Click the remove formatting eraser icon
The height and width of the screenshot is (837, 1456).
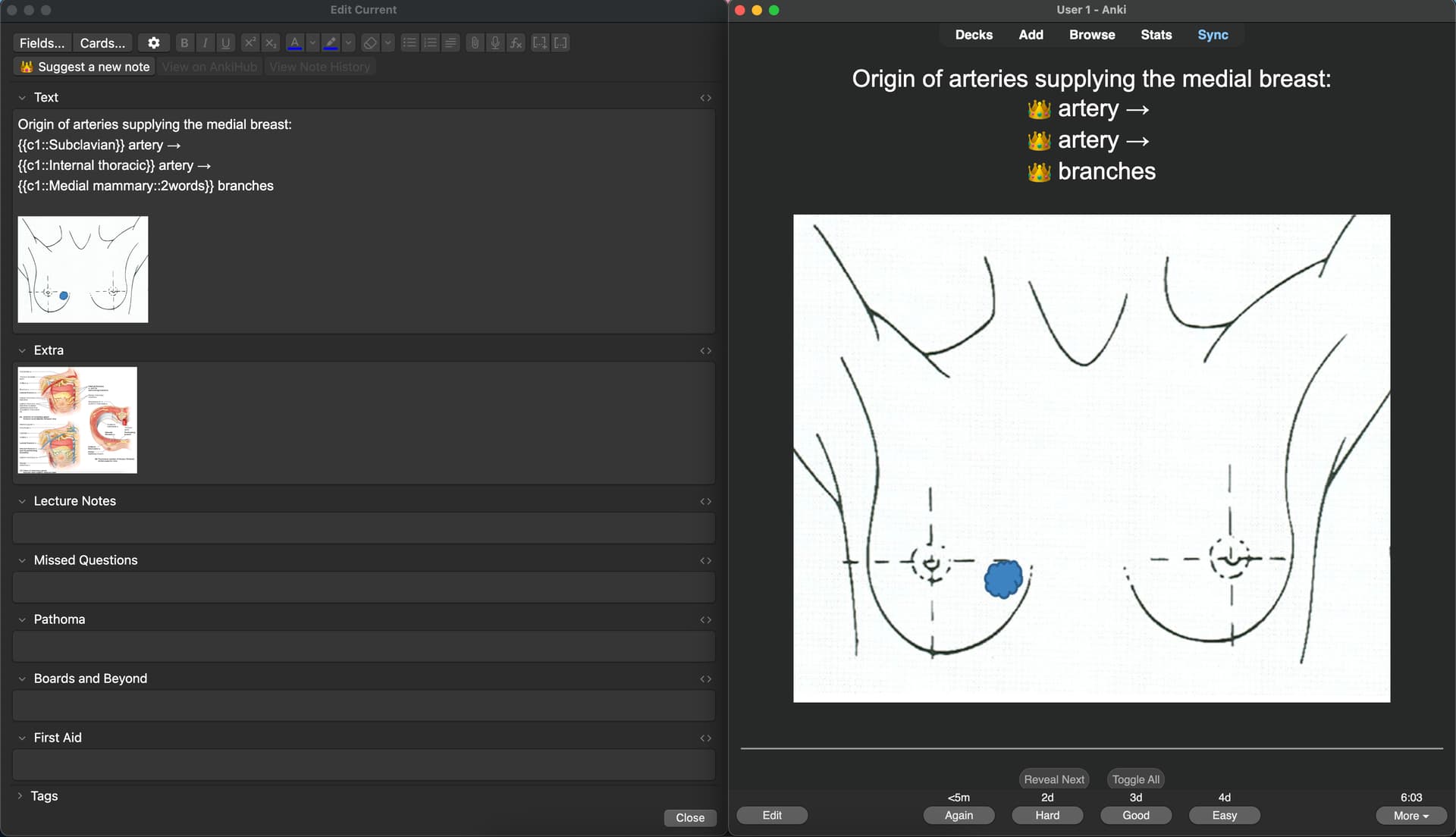pyautogui.click(x=369, y=43)
